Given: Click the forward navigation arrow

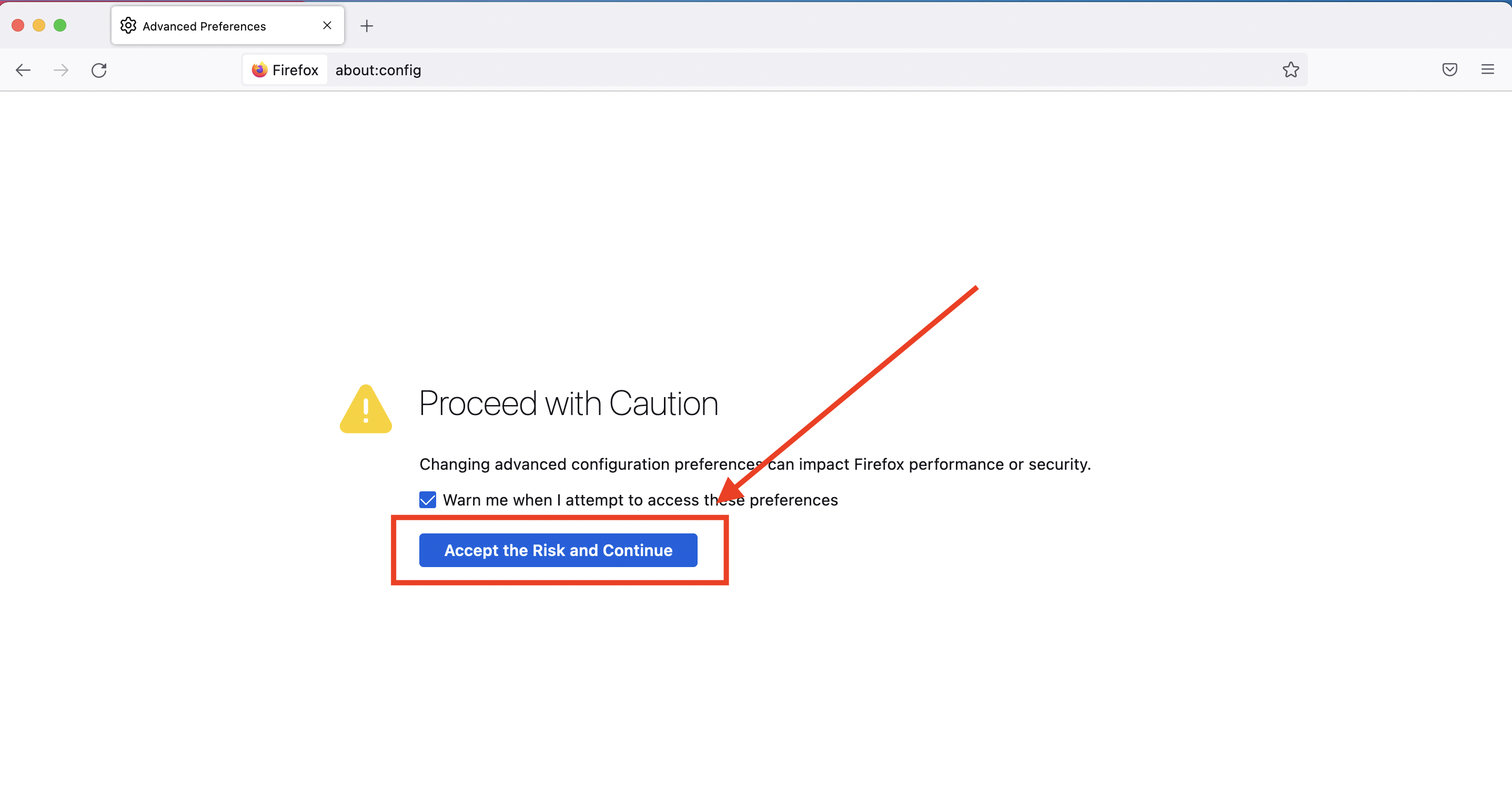Looking at the screenshot, I should pos(61,70).
